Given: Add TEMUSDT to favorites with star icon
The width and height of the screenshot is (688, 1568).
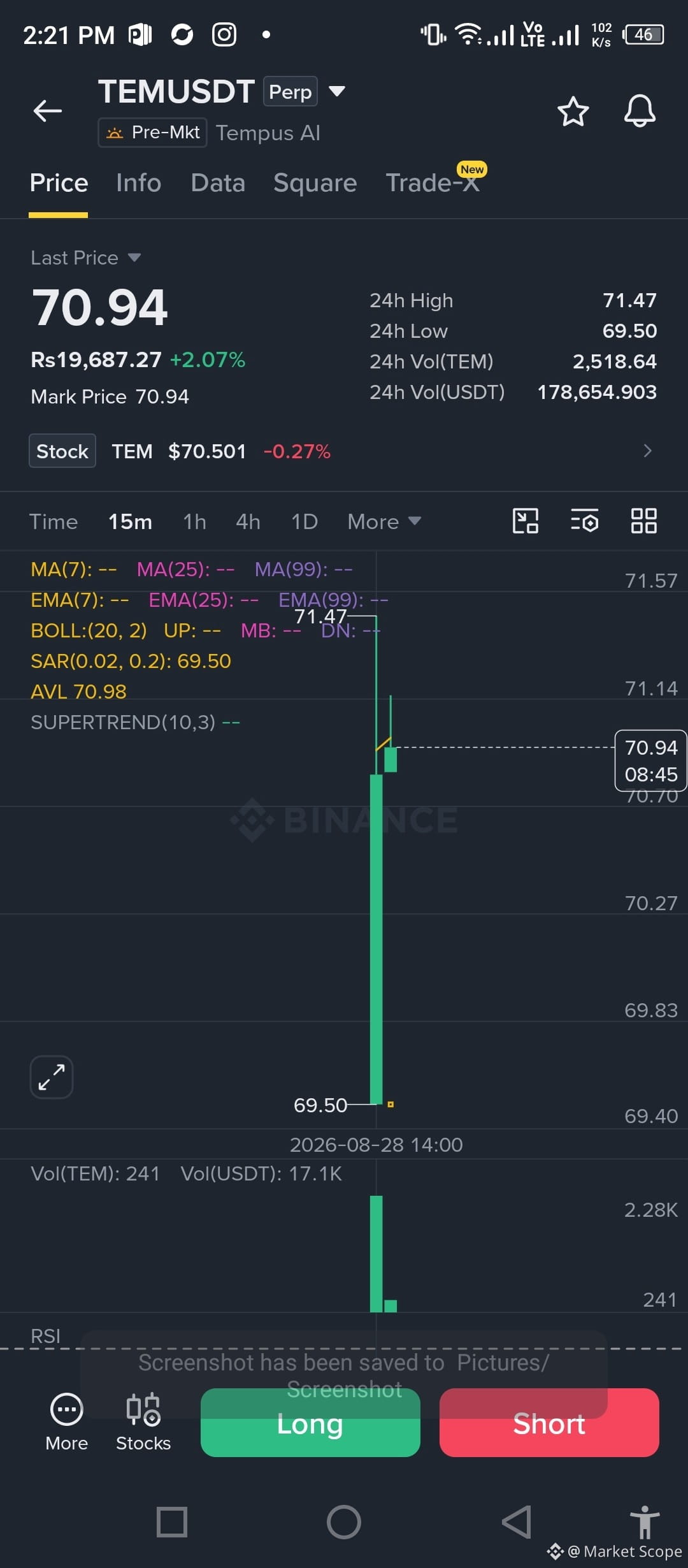Looking at the screenshot, I should click(x=573, y=112).
